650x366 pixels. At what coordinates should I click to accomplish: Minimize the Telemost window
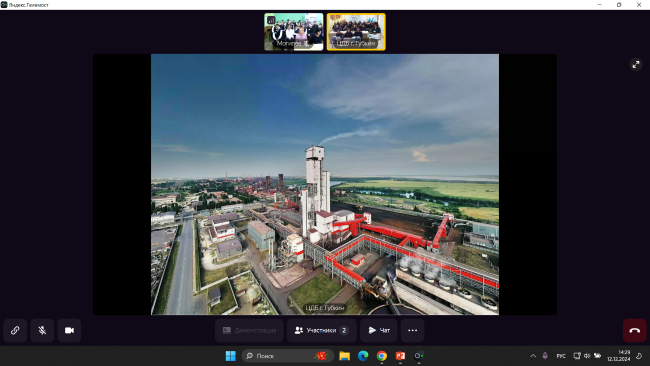pyautogui.click(x=599, y=5)
